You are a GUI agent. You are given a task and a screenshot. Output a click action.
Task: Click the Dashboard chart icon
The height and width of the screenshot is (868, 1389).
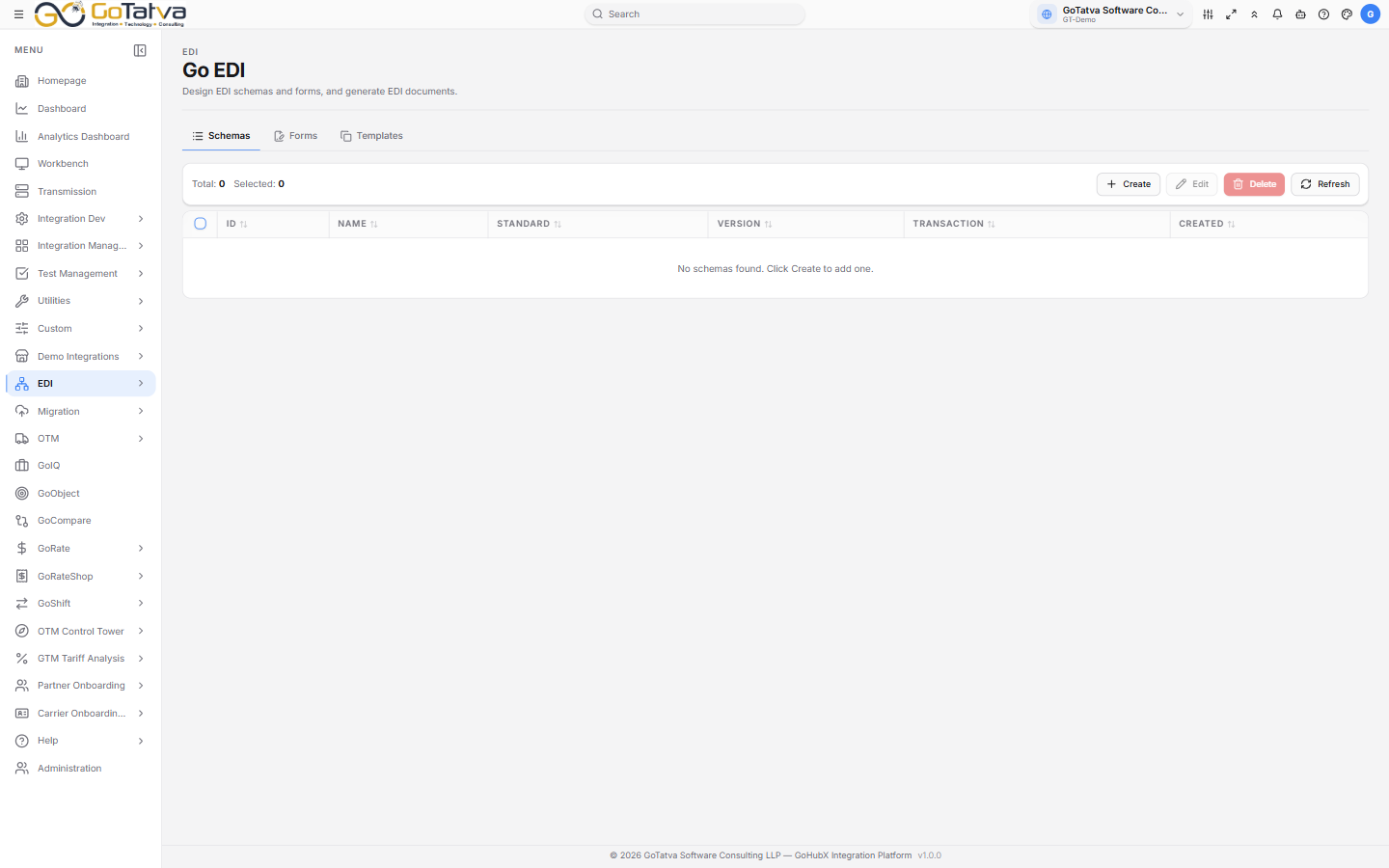pyautogui.click(x=22, y=109)
